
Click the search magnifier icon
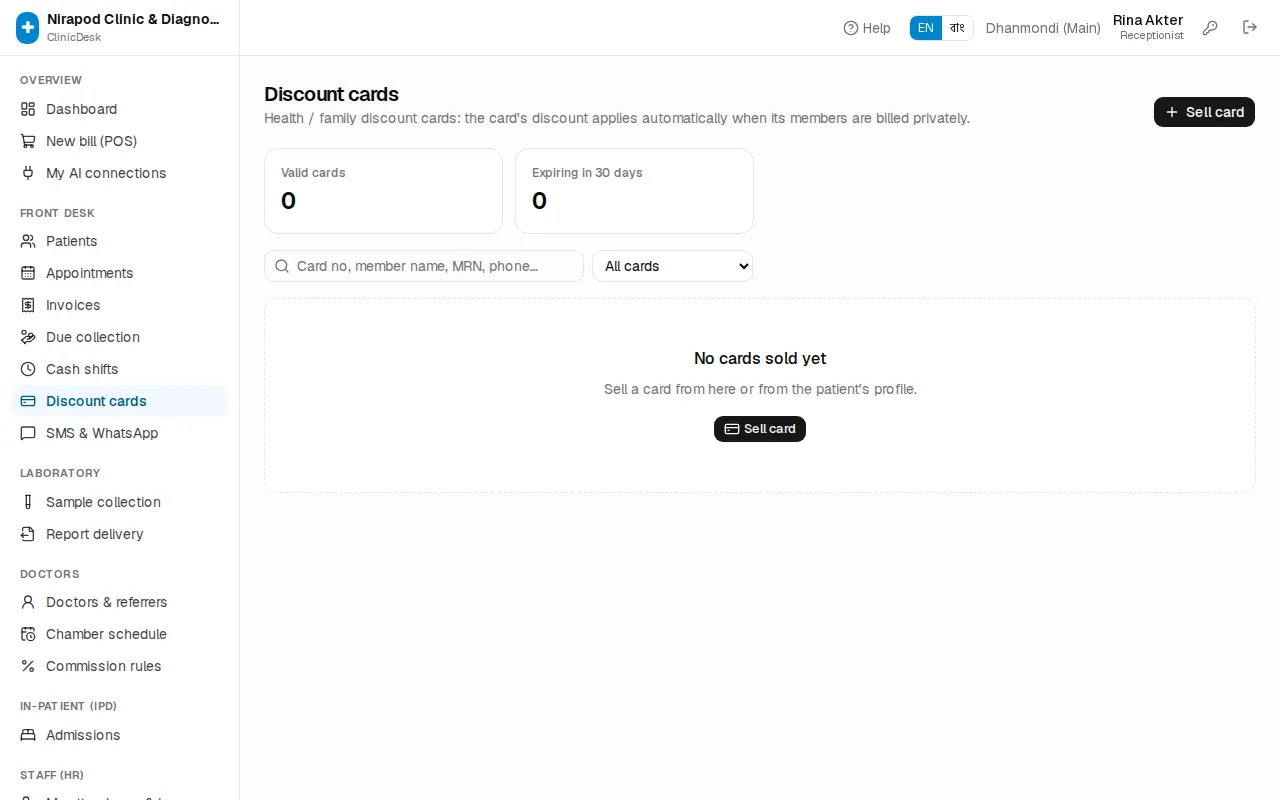tap(282, 266)
